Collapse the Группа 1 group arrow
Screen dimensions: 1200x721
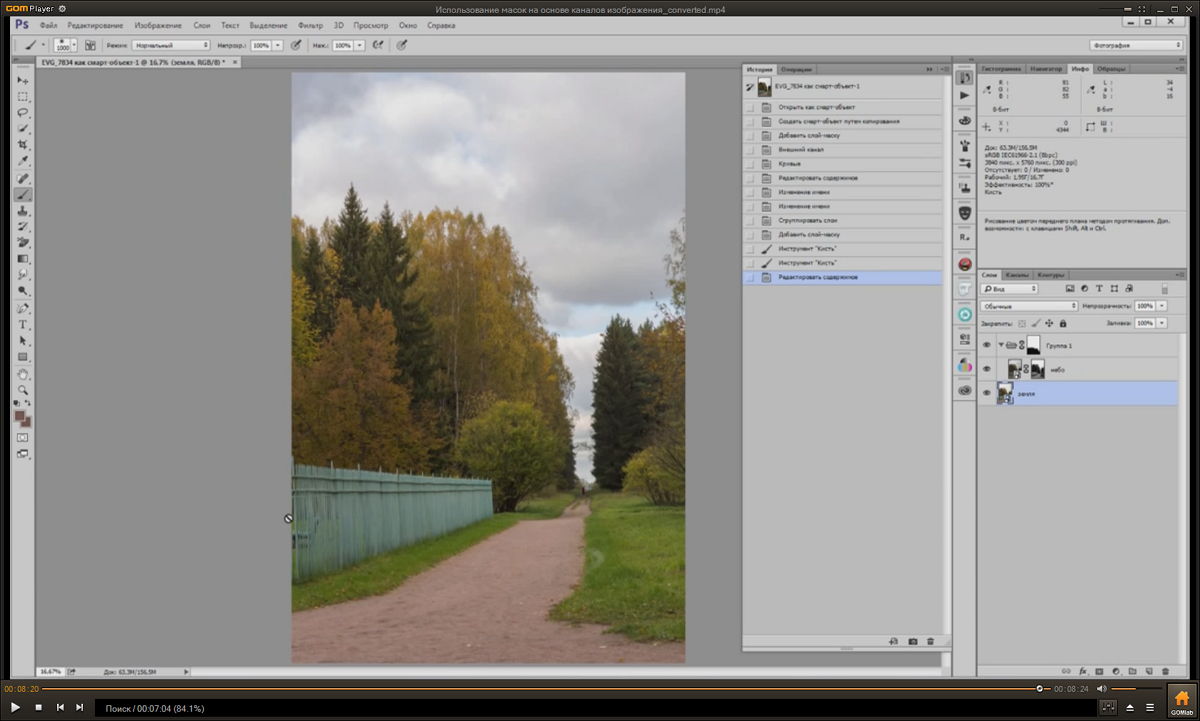coord(1001,345)
